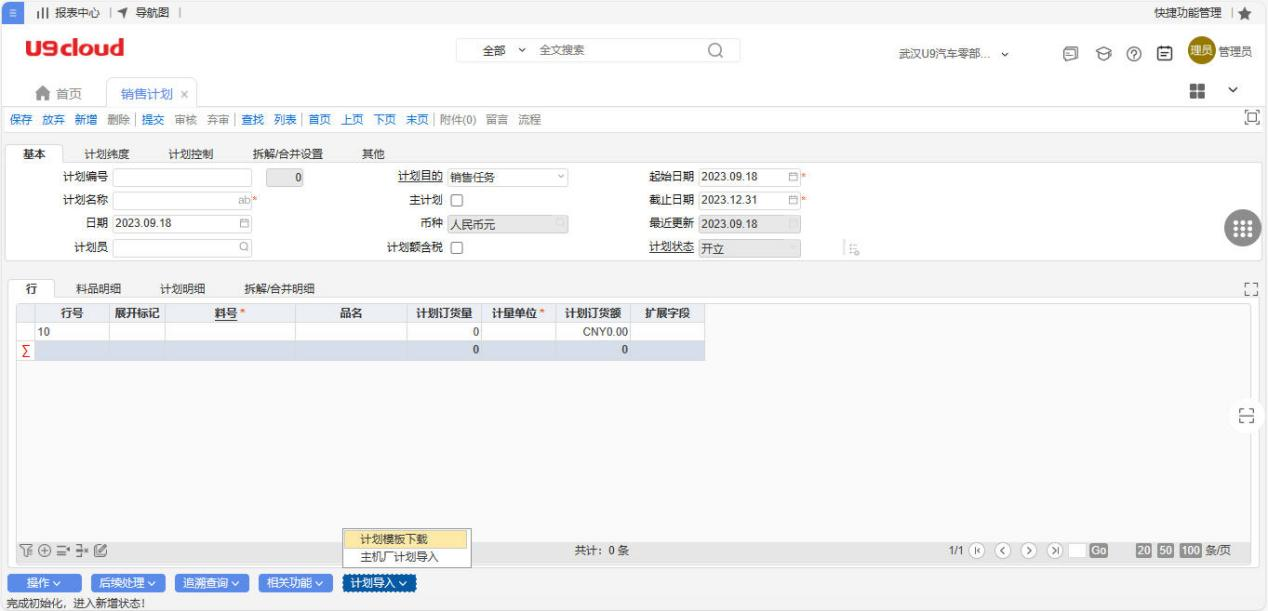Click the add row plus icon
Viewport: 1268px width, 611px height.
pos(44,551)
